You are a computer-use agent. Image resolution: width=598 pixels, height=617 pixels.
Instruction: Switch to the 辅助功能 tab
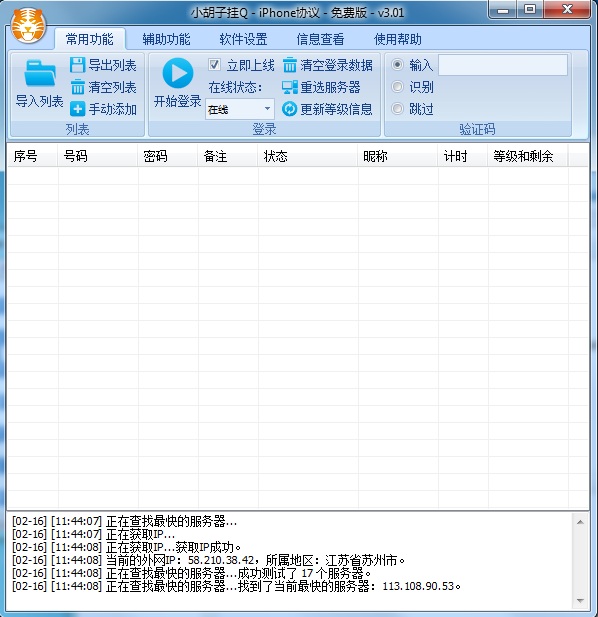pos(166,39)
